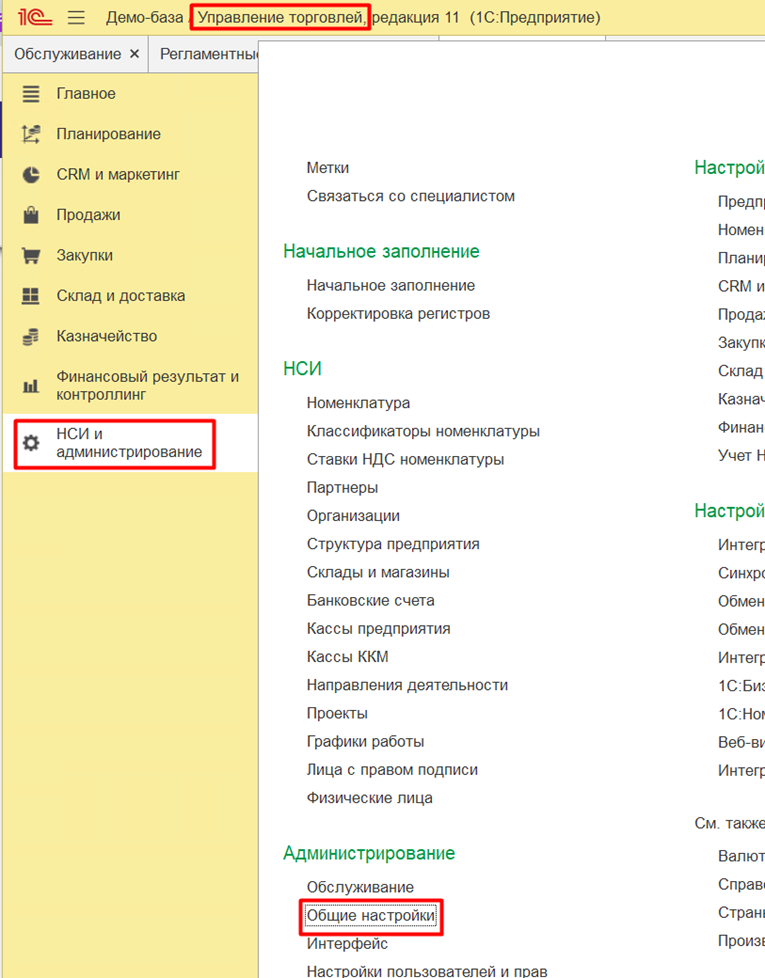The width and height of the screenshot is (765, 978).
Task: Click the НСИ и администрирование gear icon
Action: point(31,443)
